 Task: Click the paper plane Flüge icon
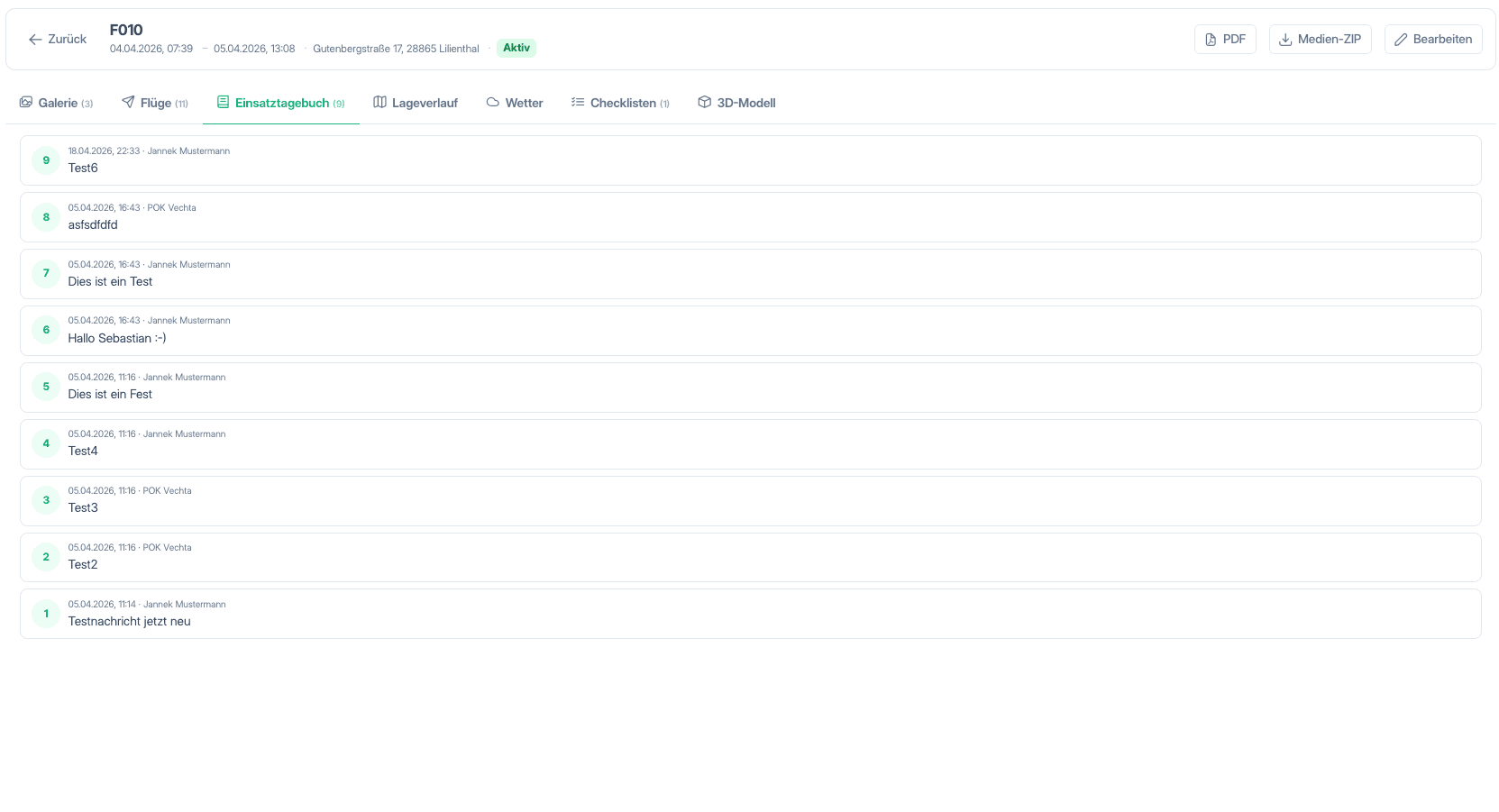click(128, 103)
